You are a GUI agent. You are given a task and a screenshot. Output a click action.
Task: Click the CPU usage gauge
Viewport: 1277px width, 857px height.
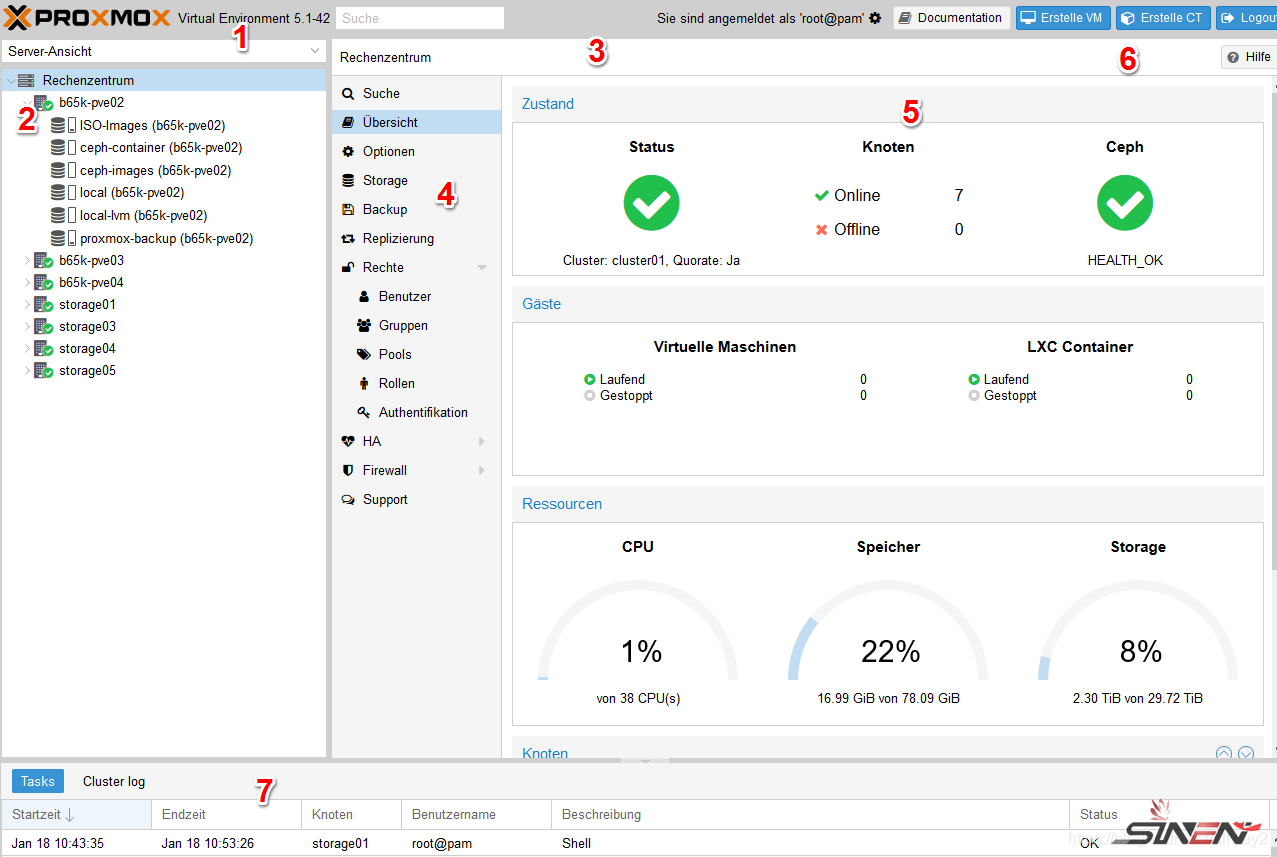[x=638, y=630]
